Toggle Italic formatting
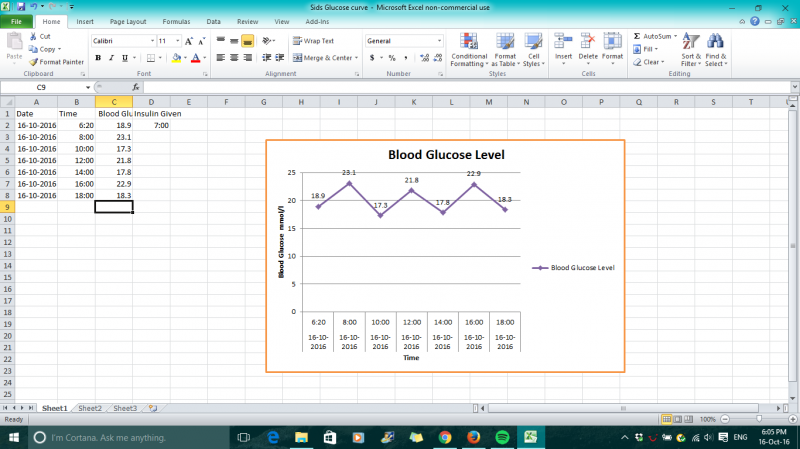This screenshot has width=800, height=449. (112, 58)
